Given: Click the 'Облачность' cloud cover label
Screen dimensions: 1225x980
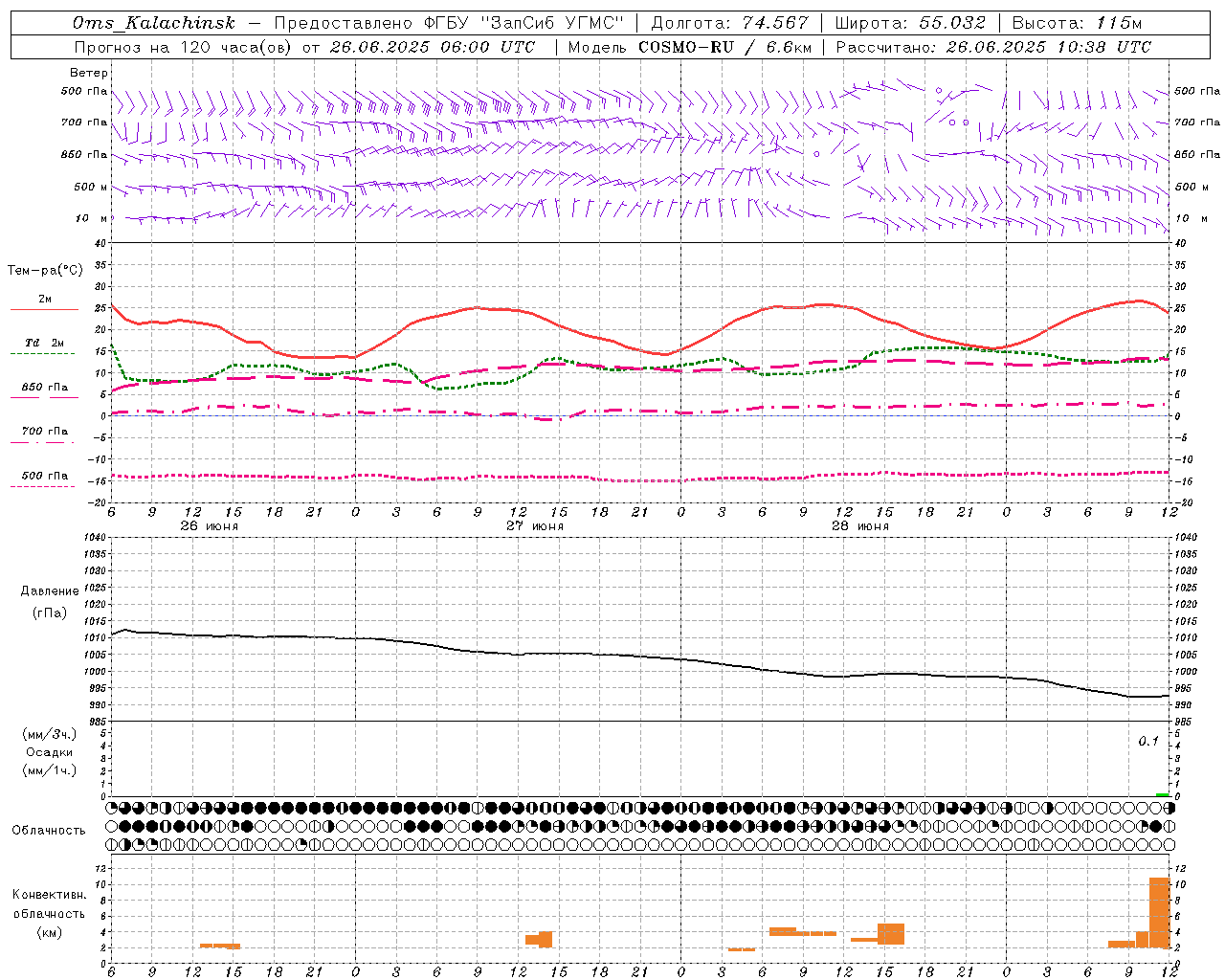Looking at the screenshot, I should 49,831.
